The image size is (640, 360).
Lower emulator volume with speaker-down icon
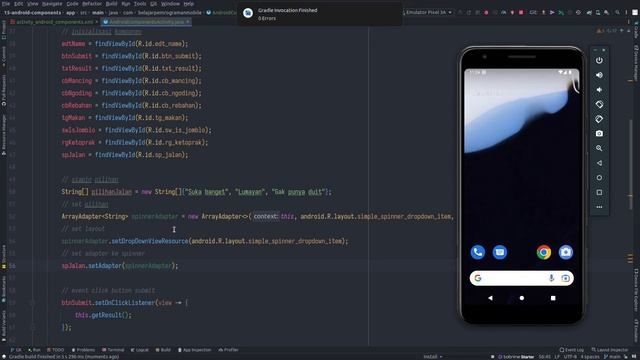(x=599, y=90)
